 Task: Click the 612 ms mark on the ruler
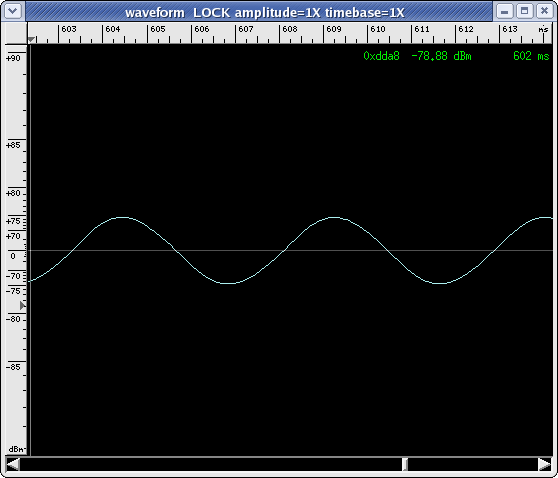(x=466, y=30)
